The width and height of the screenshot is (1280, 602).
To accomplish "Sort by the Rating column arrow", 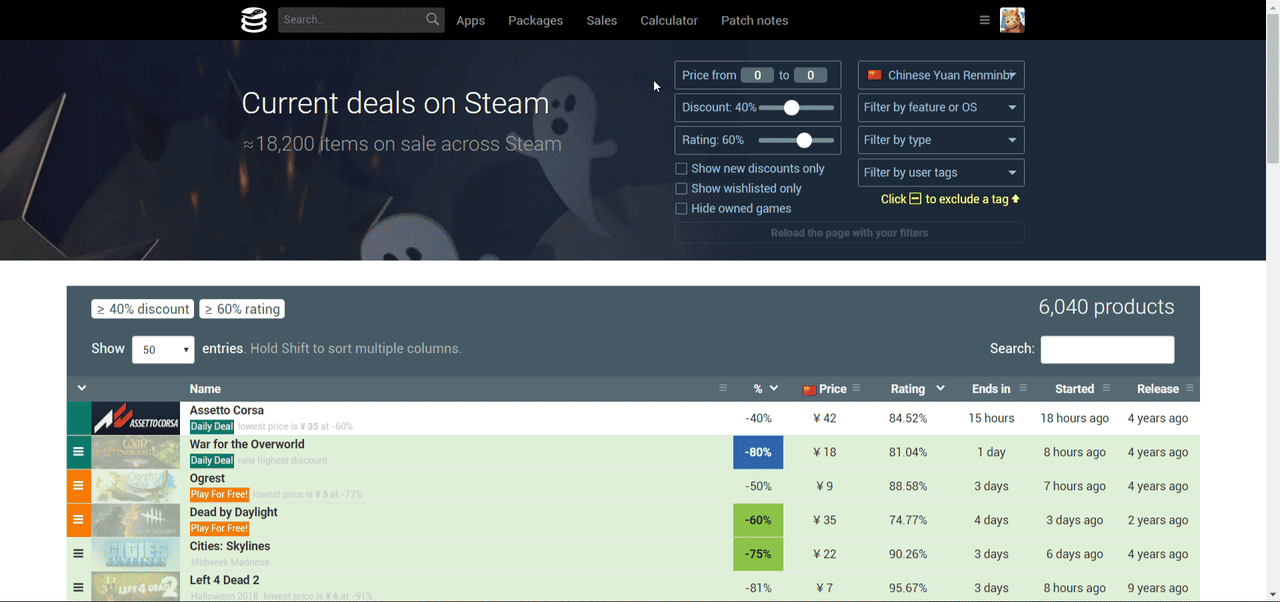I will click(x=941, y=388).
